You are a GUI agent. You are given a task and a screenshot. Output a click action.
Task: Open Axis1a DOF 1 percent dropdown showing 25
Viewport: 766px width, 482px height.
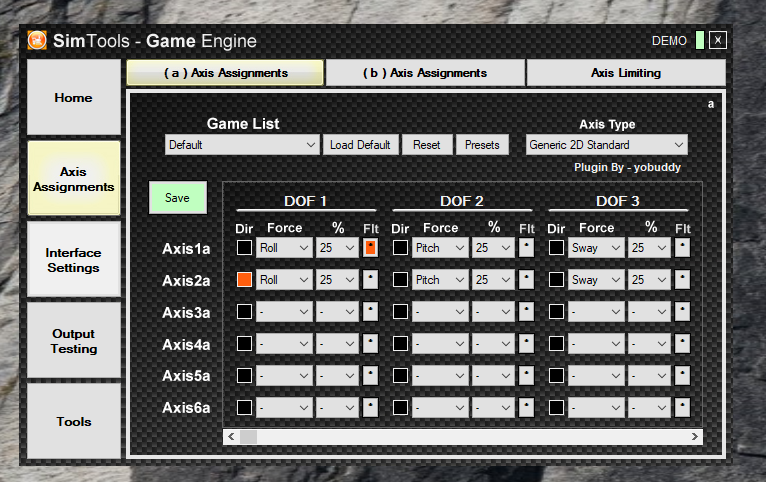pos(337,248)
